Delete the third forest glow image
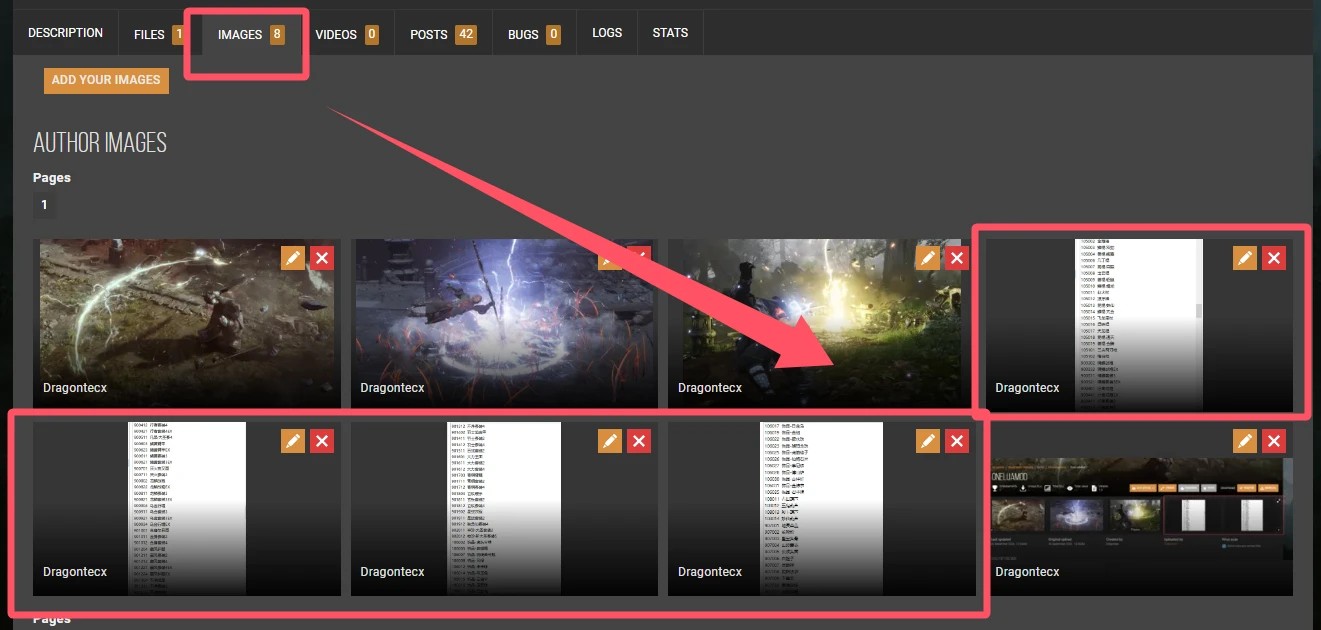The image size is (1321, 630). (957, 258)
